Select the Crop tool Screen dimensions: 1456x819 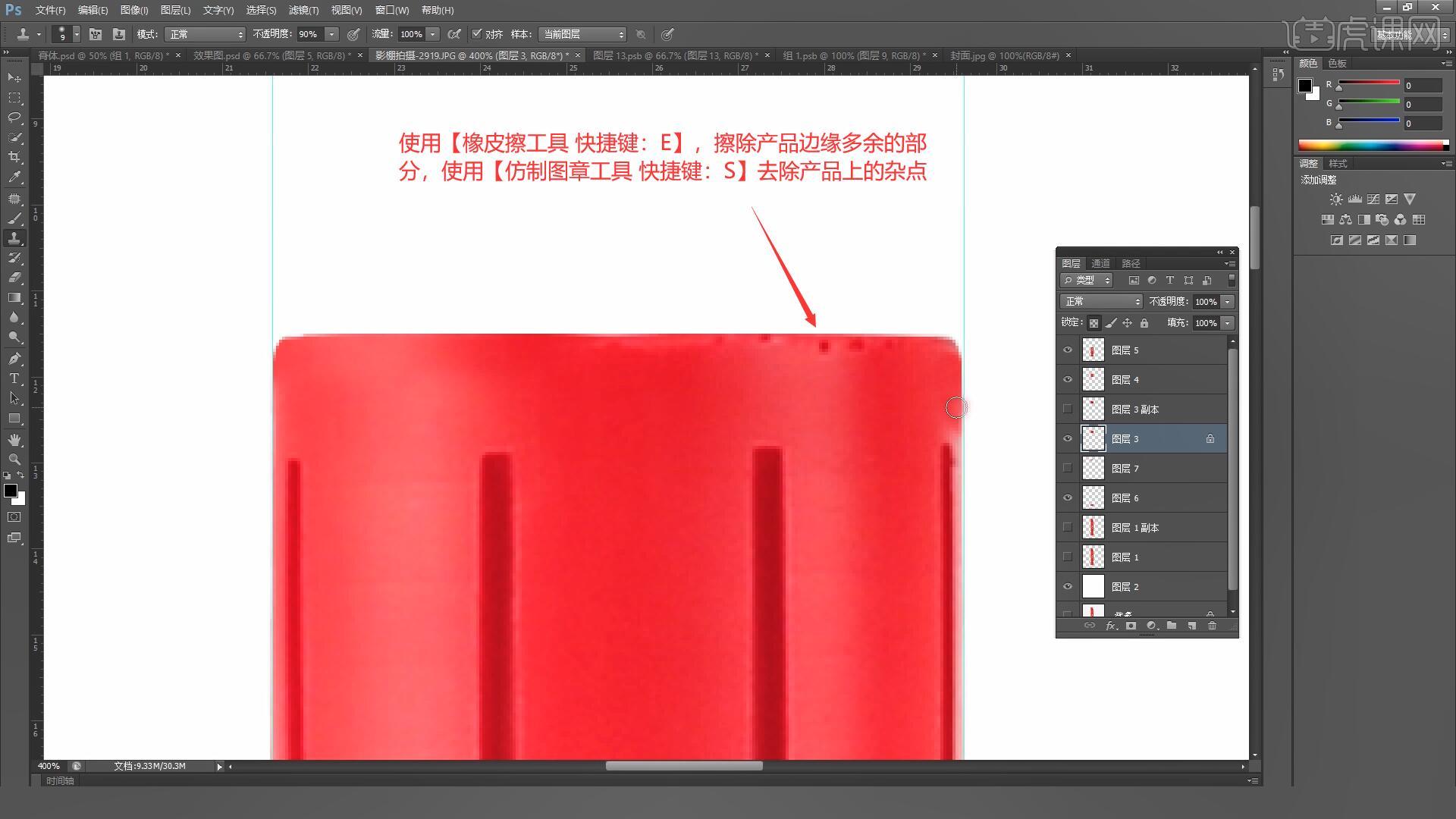(14, 157)
